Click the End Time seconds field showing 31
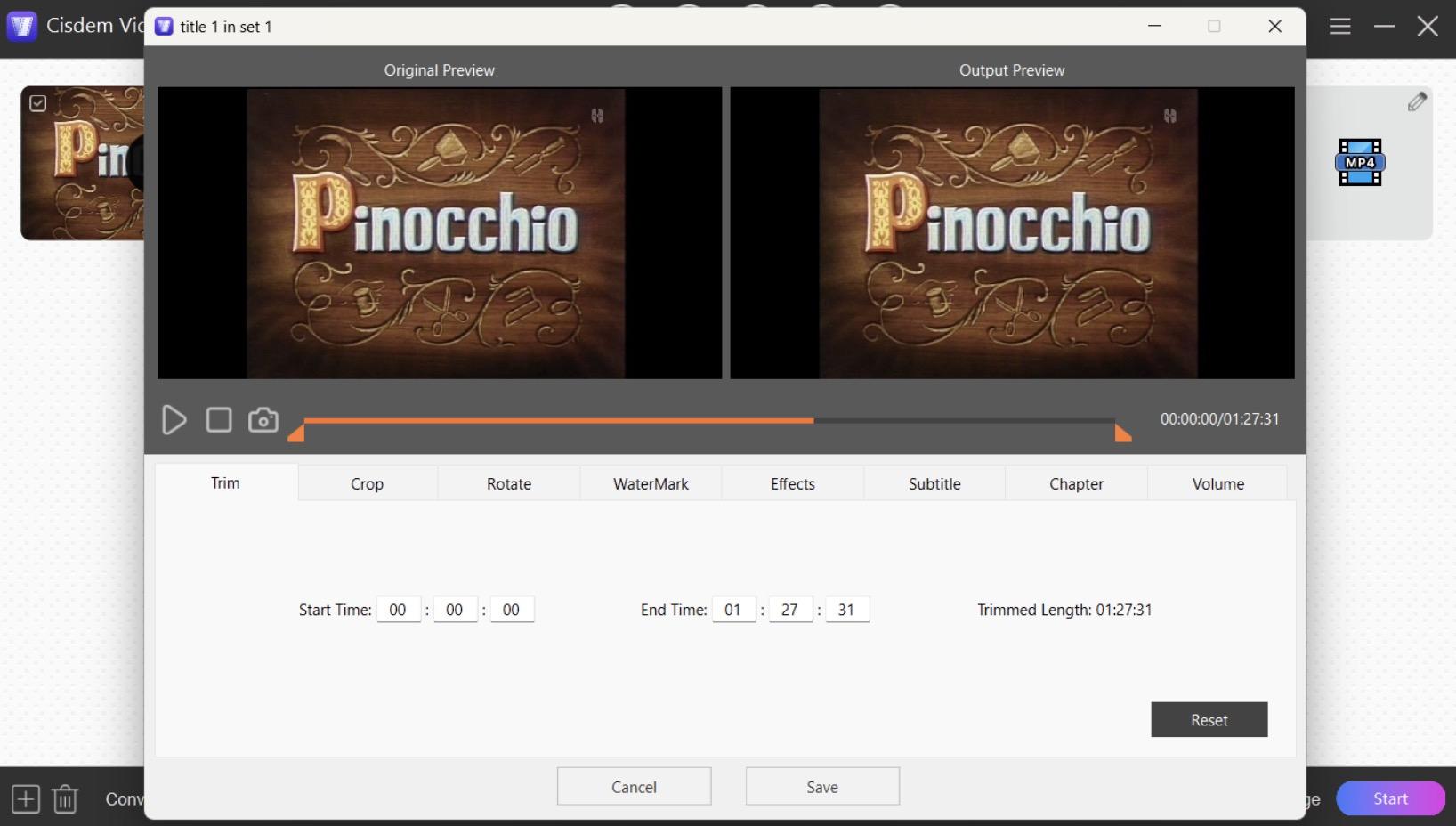Screen dimensions: 1456x826 [847, 610]
